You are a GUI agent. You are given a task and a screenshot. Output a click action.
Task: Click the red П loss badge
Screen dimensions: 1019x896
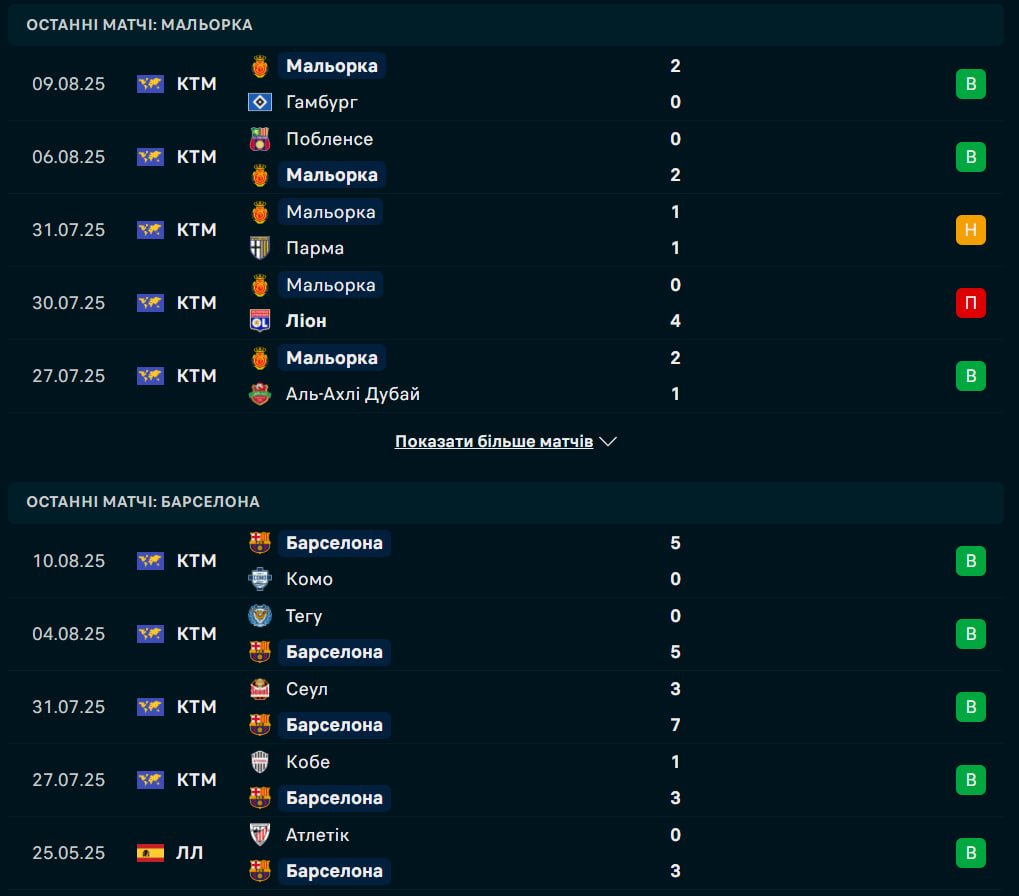tap(970, 303)
